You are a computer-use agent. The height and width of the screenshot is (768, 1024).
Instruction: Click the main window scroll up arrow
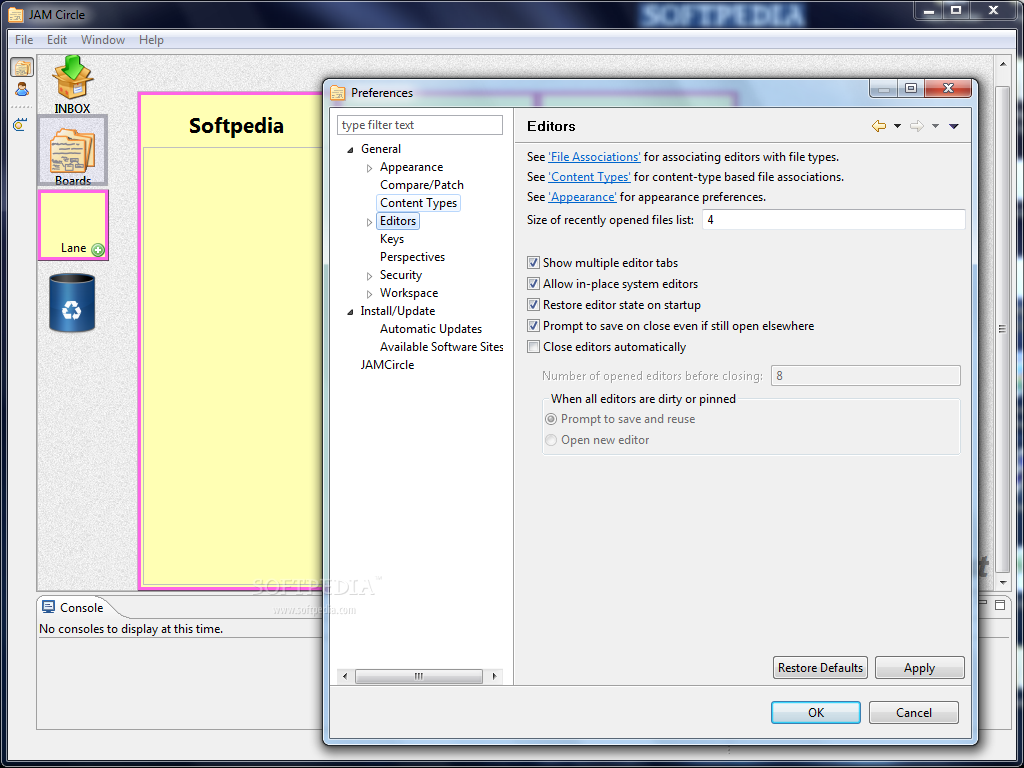click(1004, 64)
